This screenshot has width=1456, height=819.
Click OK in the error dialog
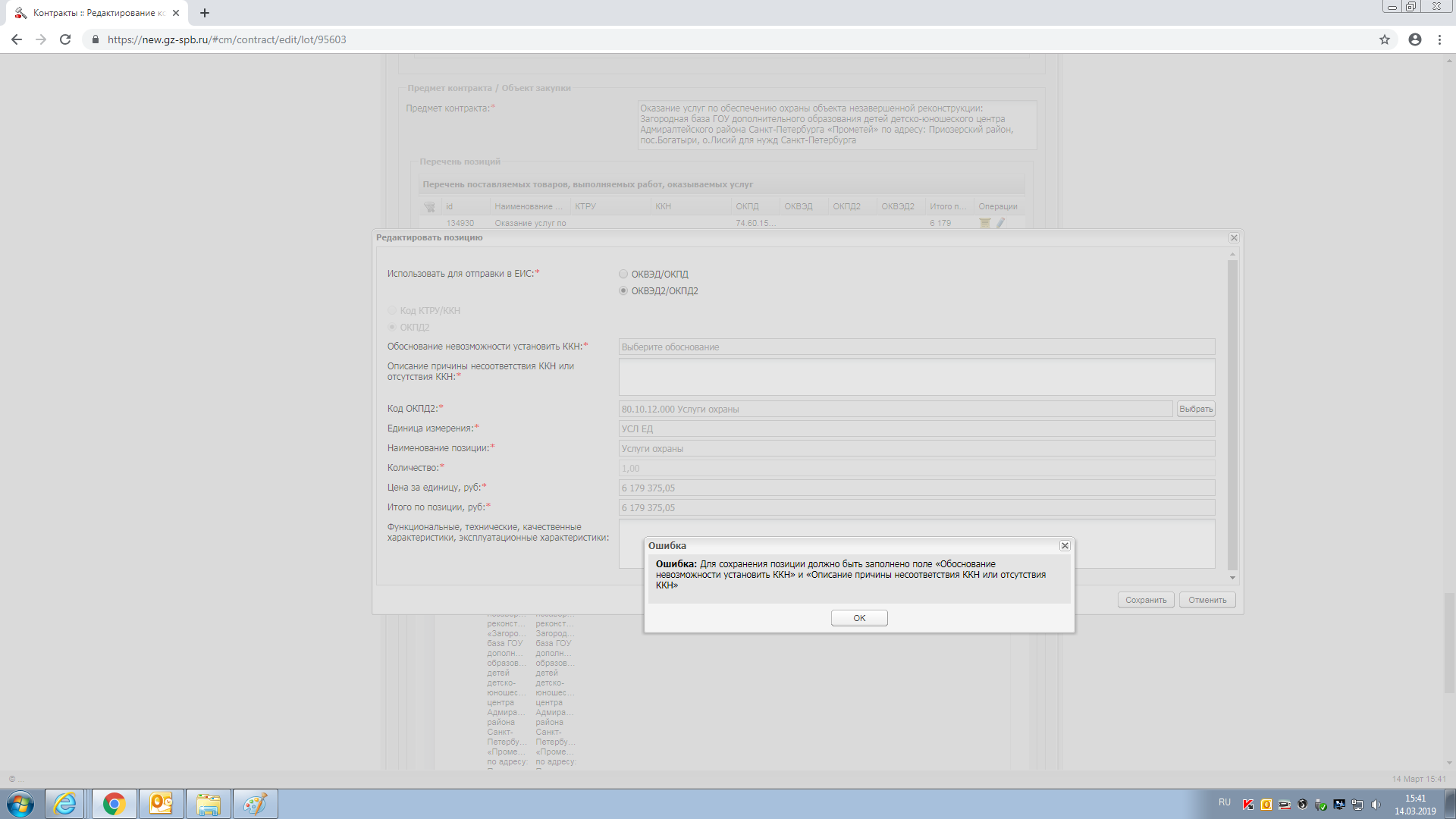(x=858, y=618)
